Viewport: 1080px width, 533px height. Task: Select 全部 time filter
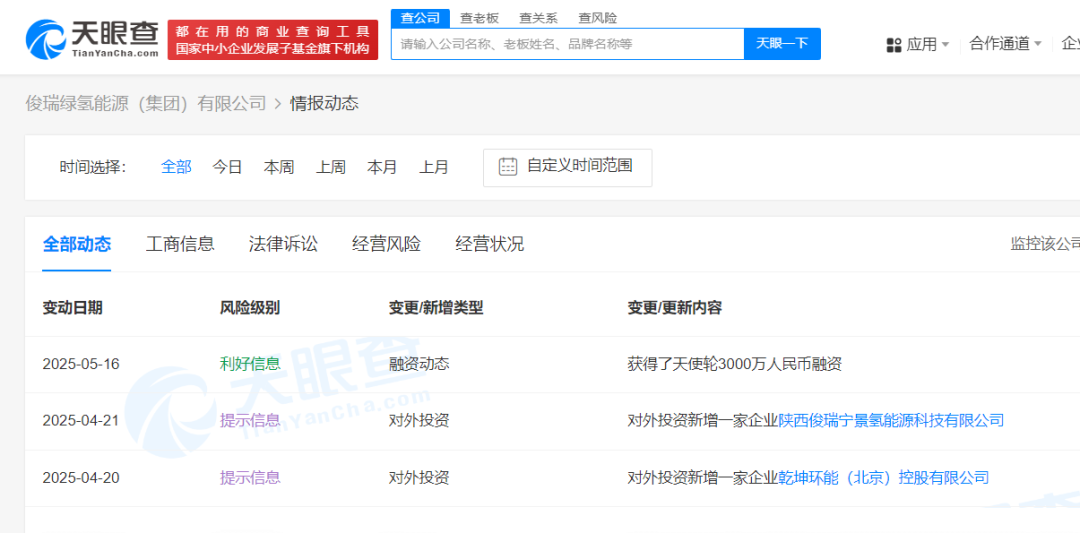176,167
